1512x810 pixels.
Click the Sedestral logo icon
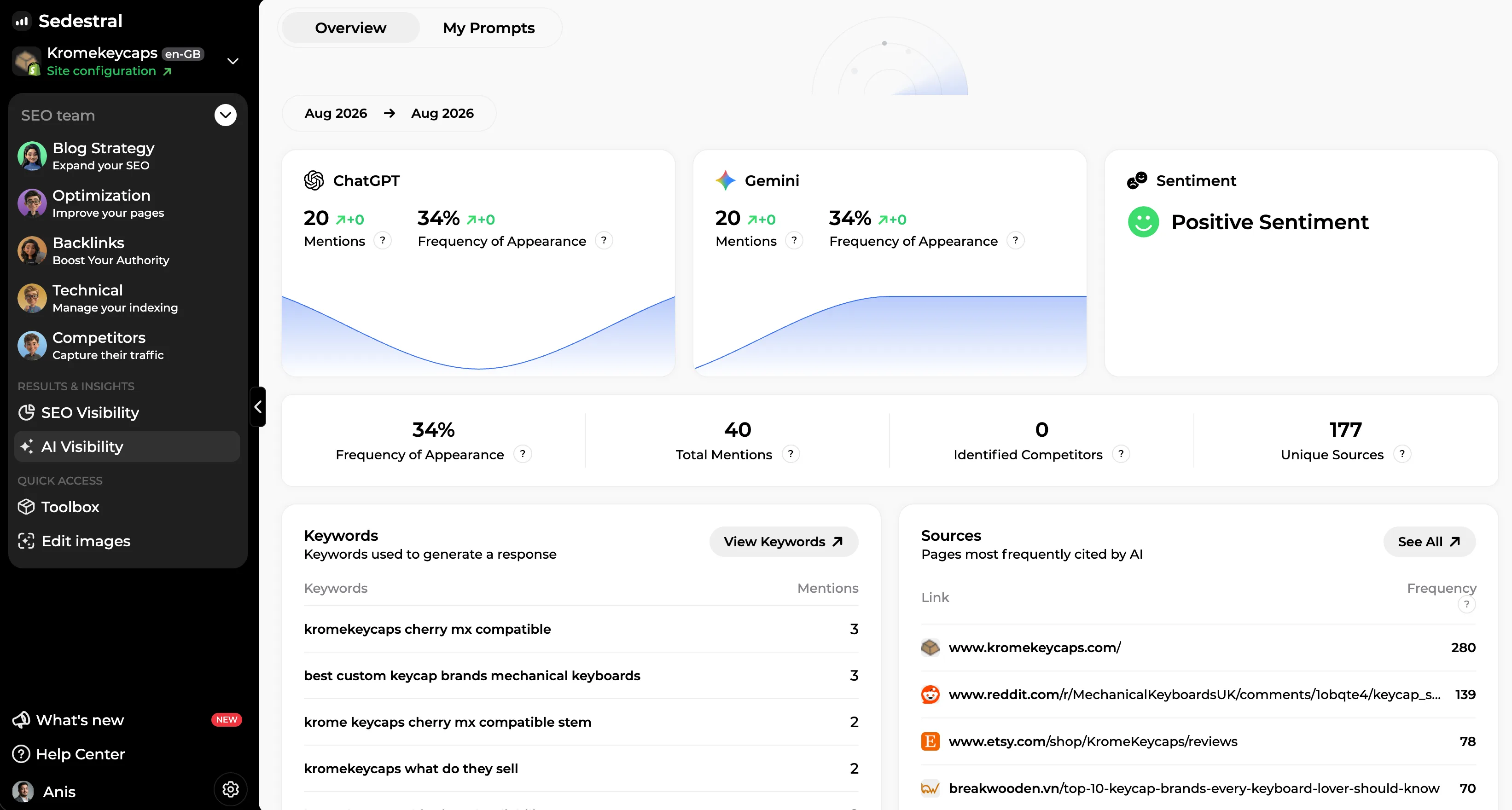coord(22,21)
